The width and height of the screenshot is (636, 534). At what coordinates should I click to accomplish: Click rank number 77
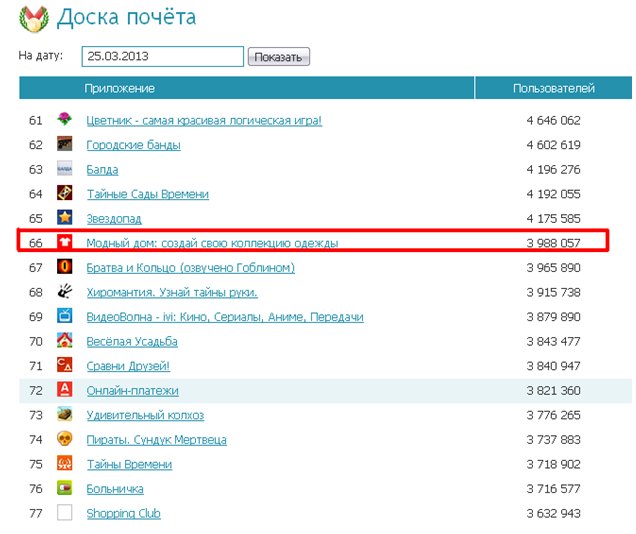[36, 513]
